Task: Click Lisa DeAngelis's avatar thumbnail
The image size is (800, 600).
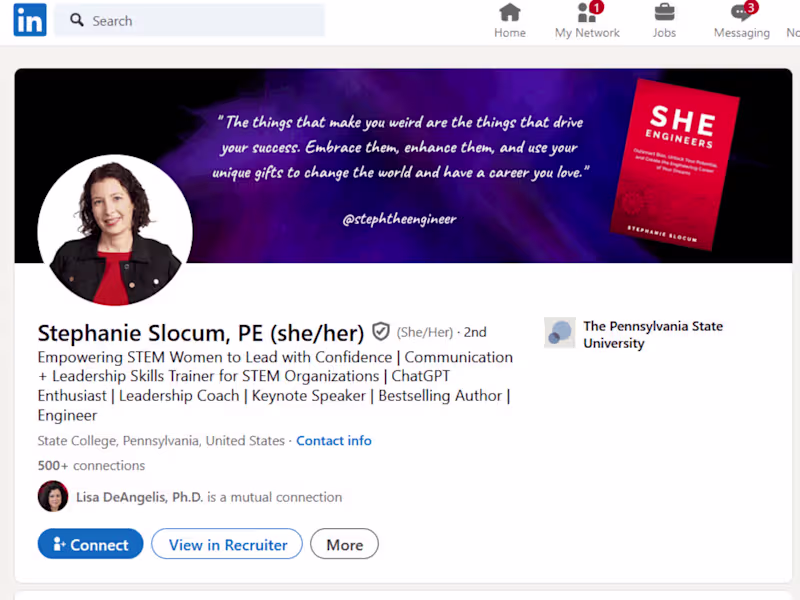Action: (x=53, y=496)
